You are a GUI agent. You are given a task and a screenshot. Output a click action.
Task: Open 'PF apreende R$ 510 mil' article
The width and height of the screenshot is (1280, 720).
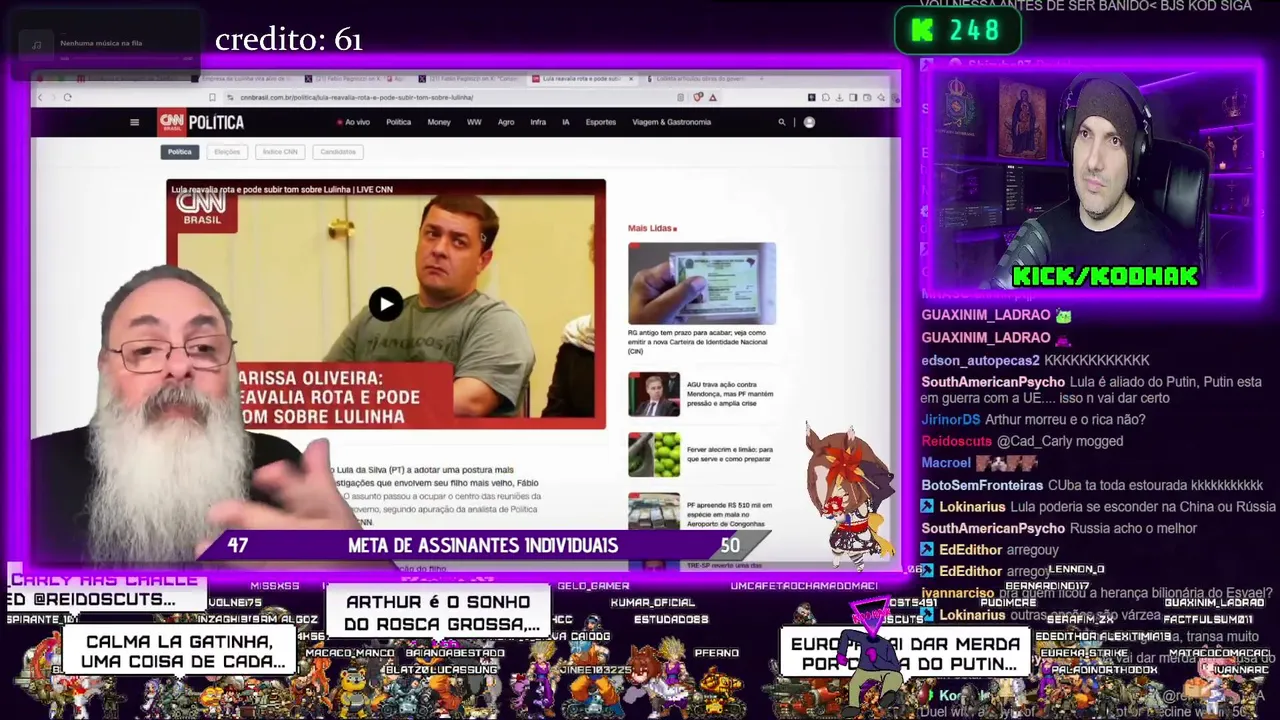click(729, 514)
